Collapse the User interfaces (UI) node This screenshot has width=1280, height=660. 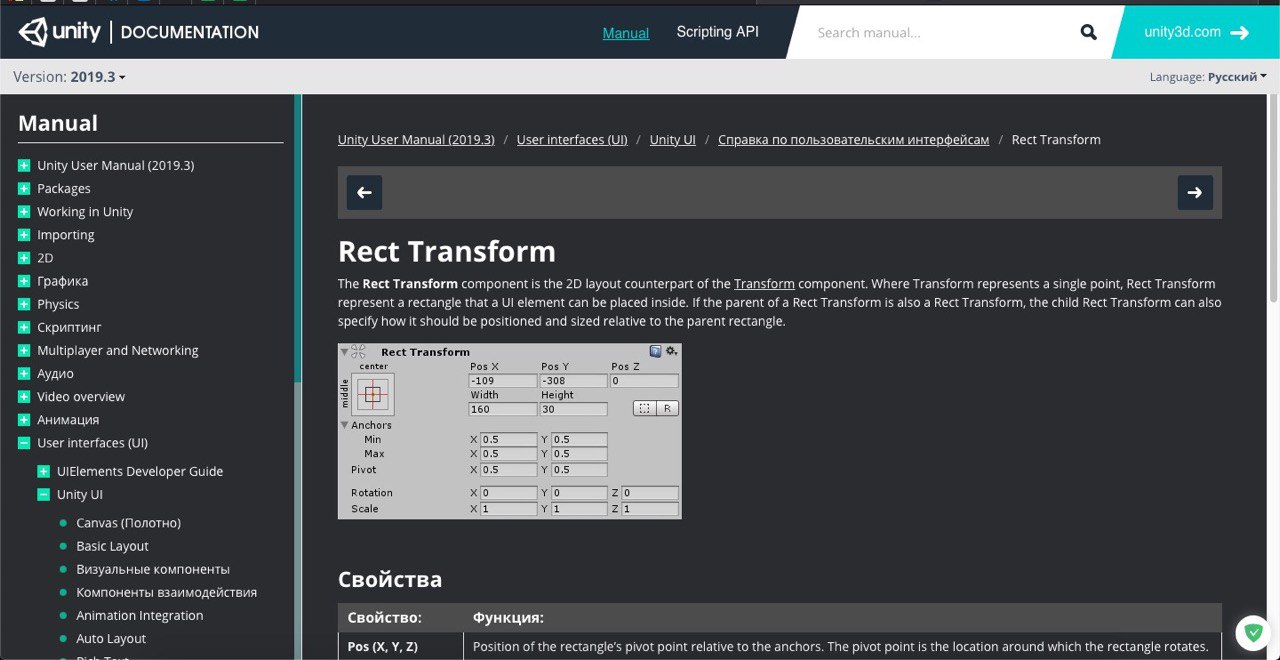click(x=24, y=443)
